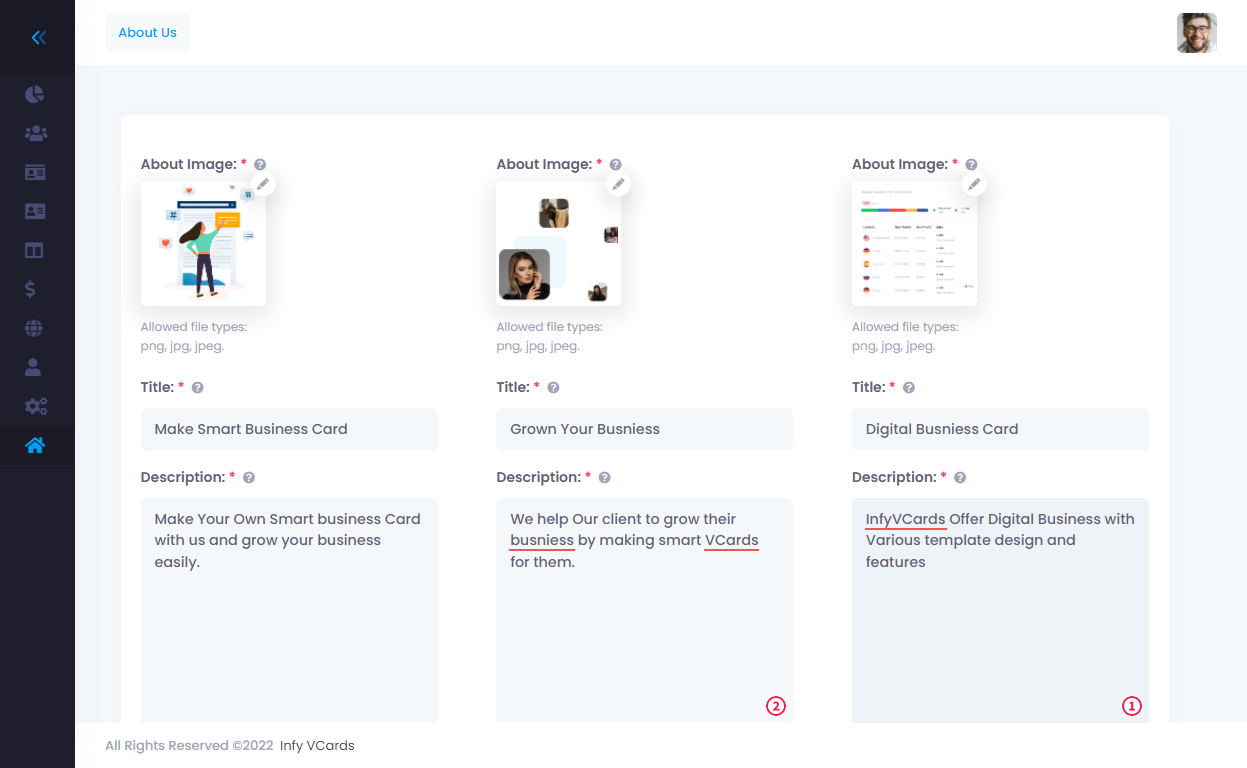Click the Templates columns icon in sidebar

tap(35, 250)
